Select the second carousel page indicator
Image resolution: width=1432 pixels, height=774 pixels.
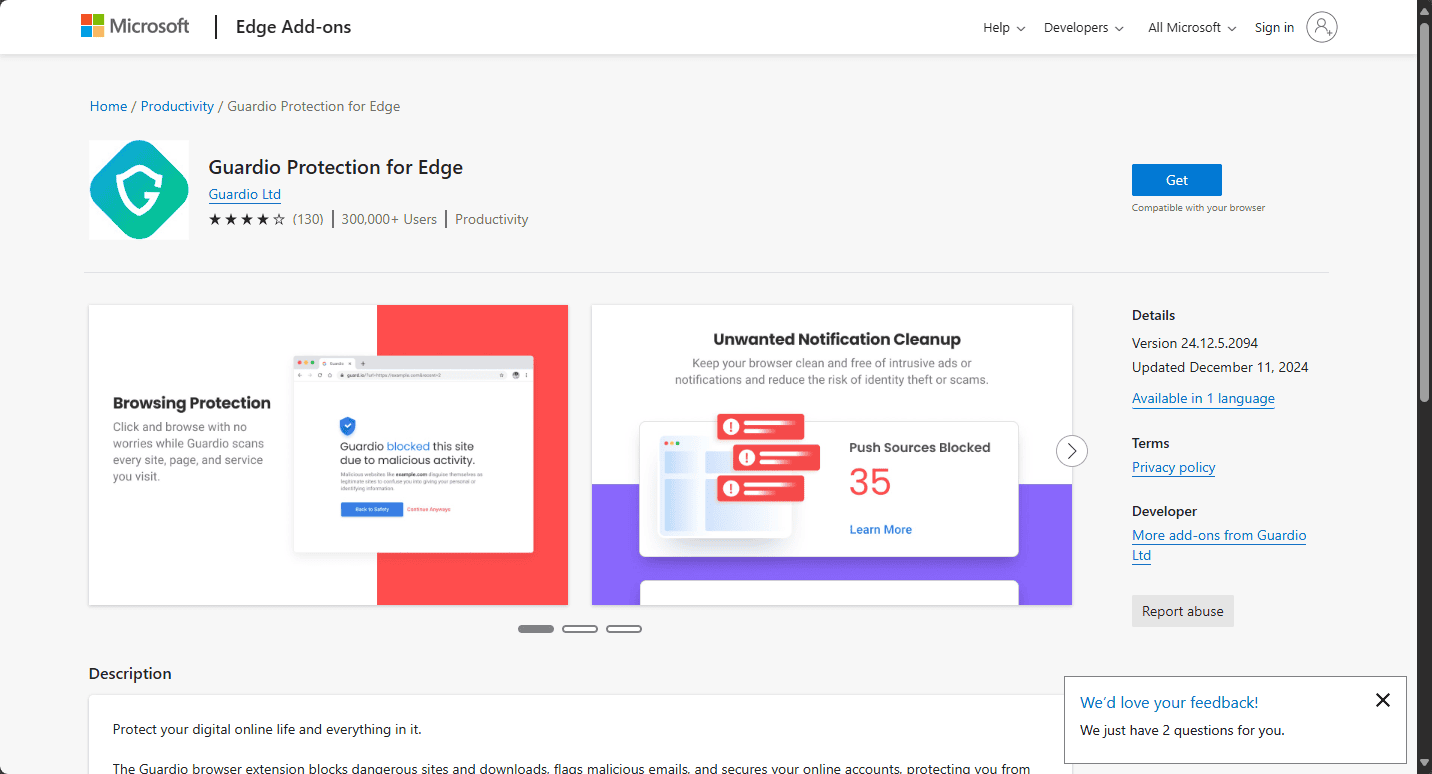pyautogui.click(x=580, y=629)
